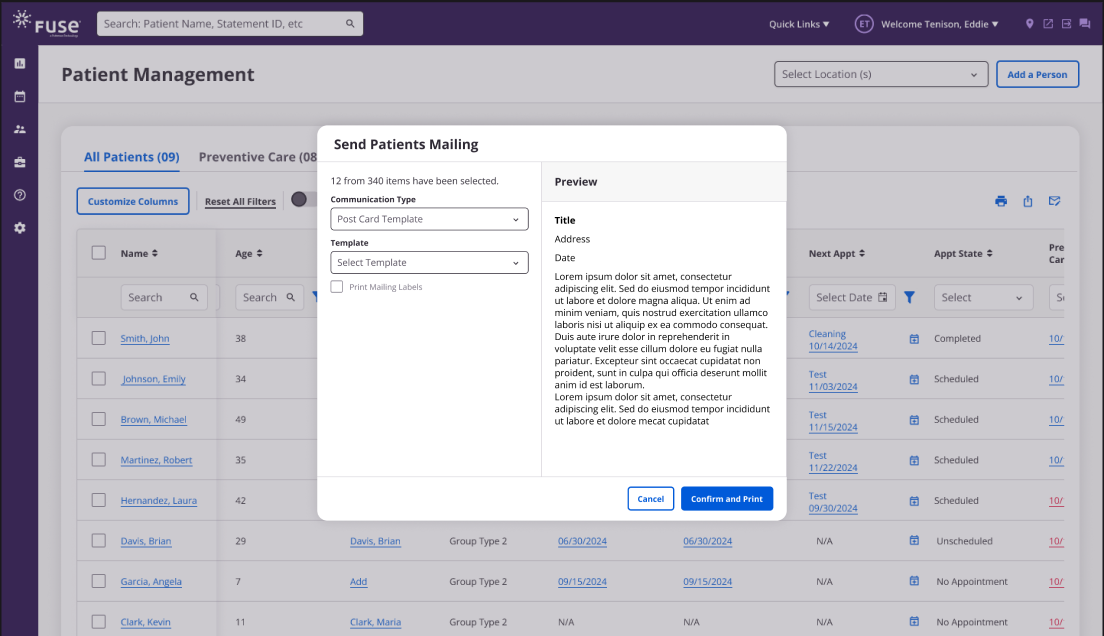Open the Quick Links menu
Screen dimensions: 1104x636
pos(798,24)
